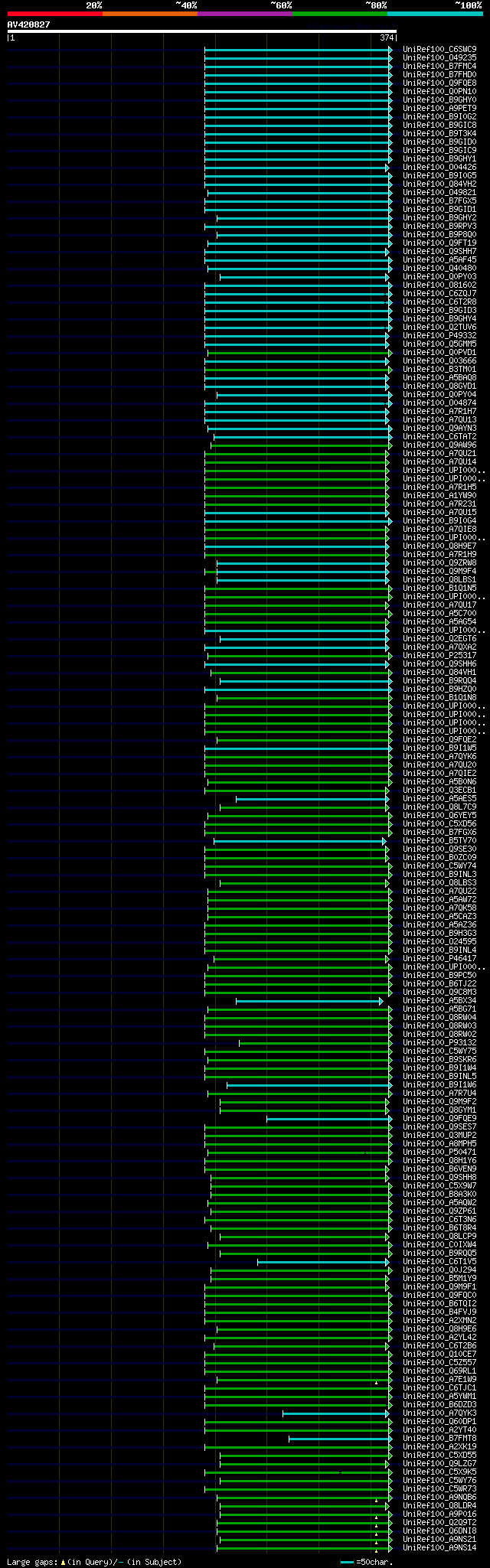Select label UniRef100_Q9FT19
This screenshot has width=490, height=1568.
[x=439, y=243]
